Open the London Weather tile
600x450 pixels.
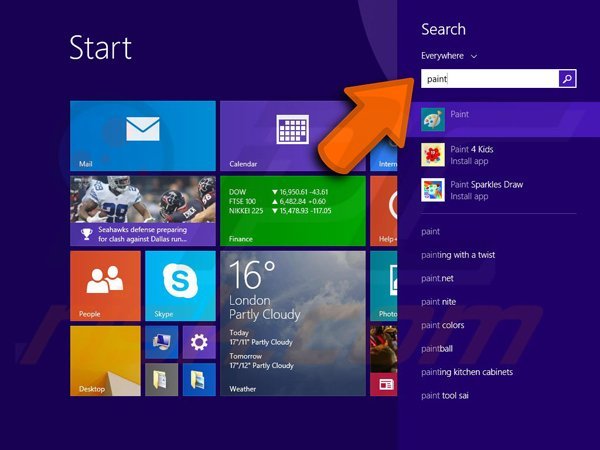293,323
